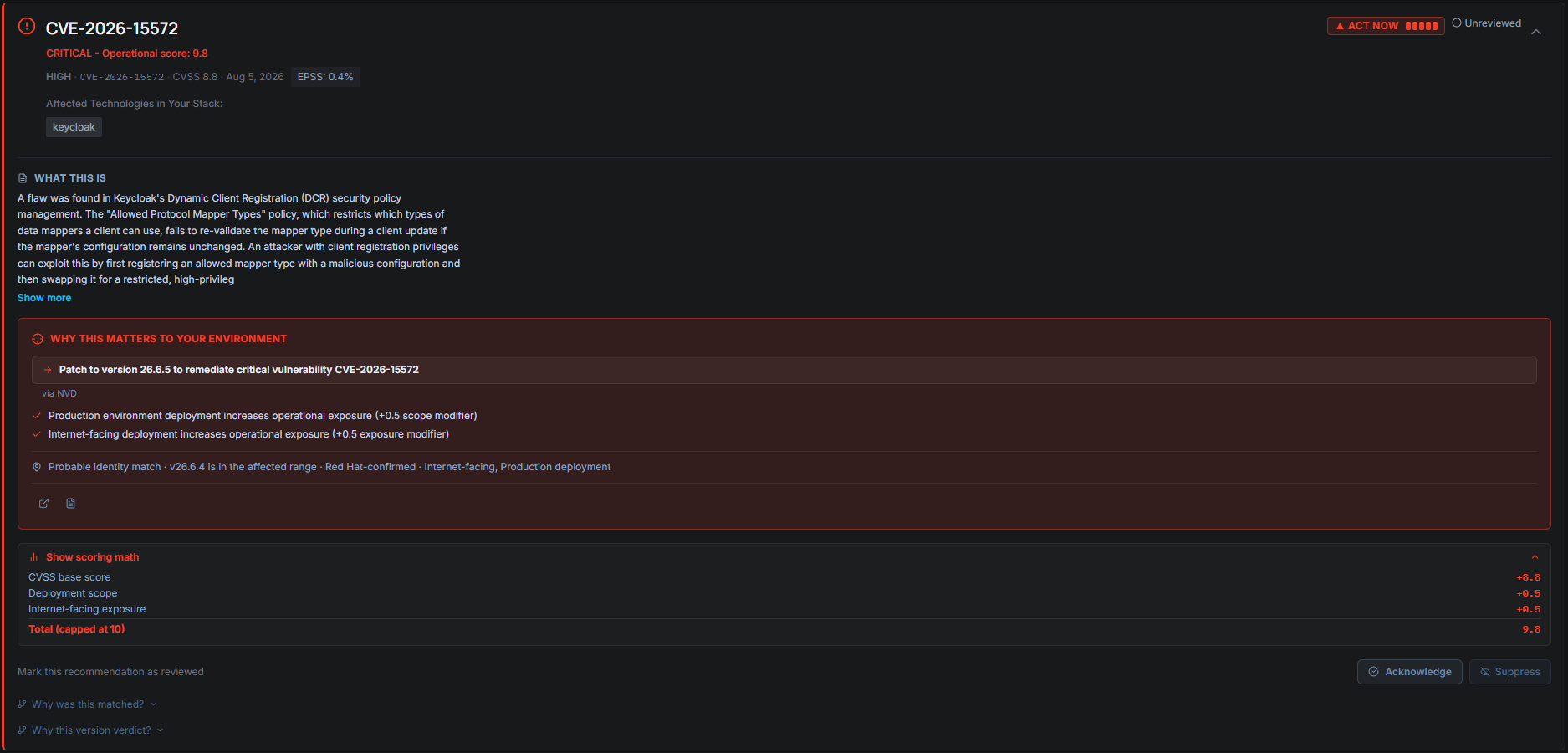Click the target icon beside Why This Matters
The image size is (1568, 753).
pyautogui.click(x=38, y=339)
